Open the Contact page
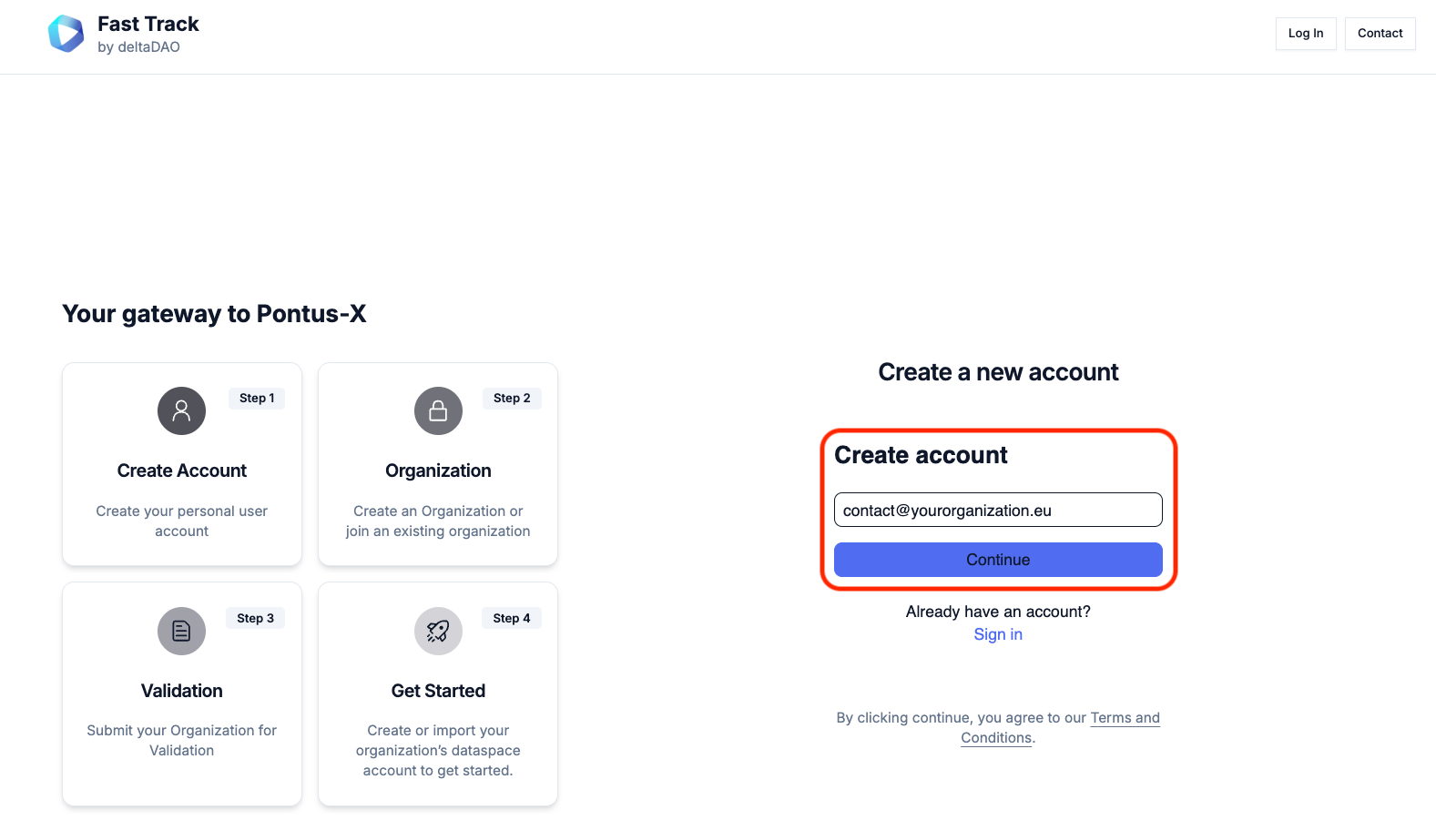The image size is (1436, 840). tap(1380, 34)
